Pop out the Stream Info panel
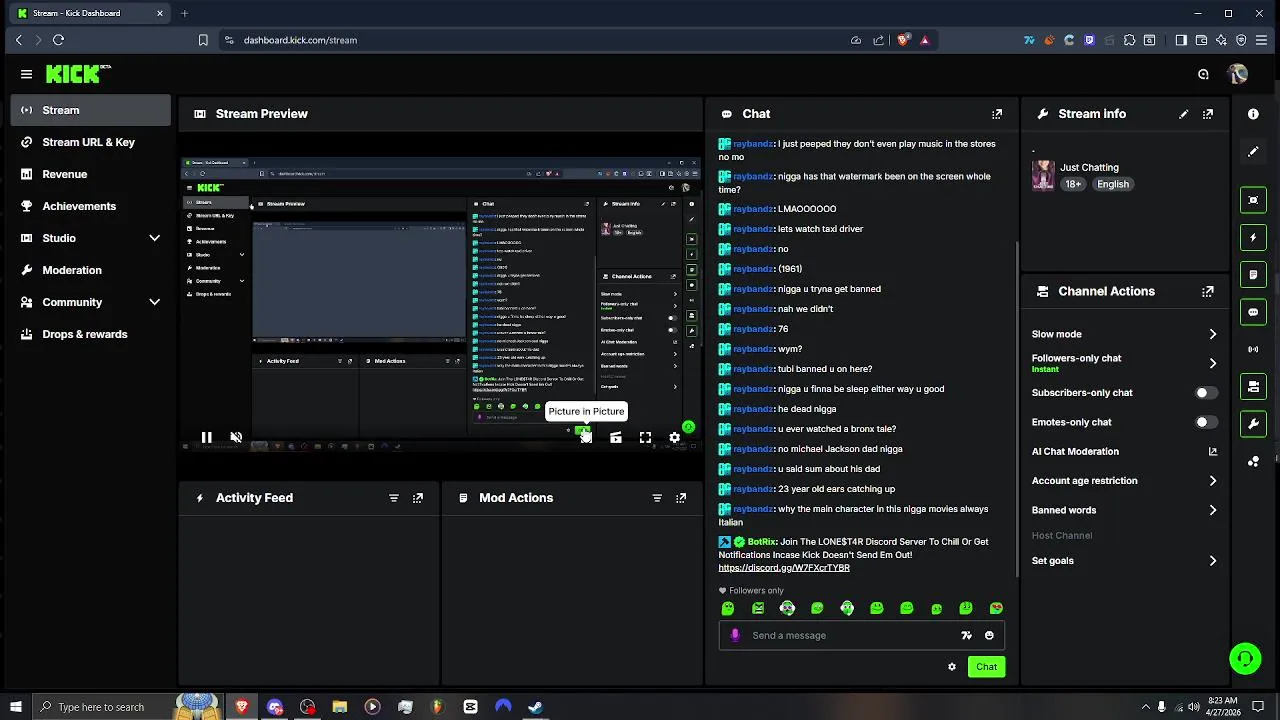The height and width of the screenshot is (720, 1280). click(x=1208, y=114)
